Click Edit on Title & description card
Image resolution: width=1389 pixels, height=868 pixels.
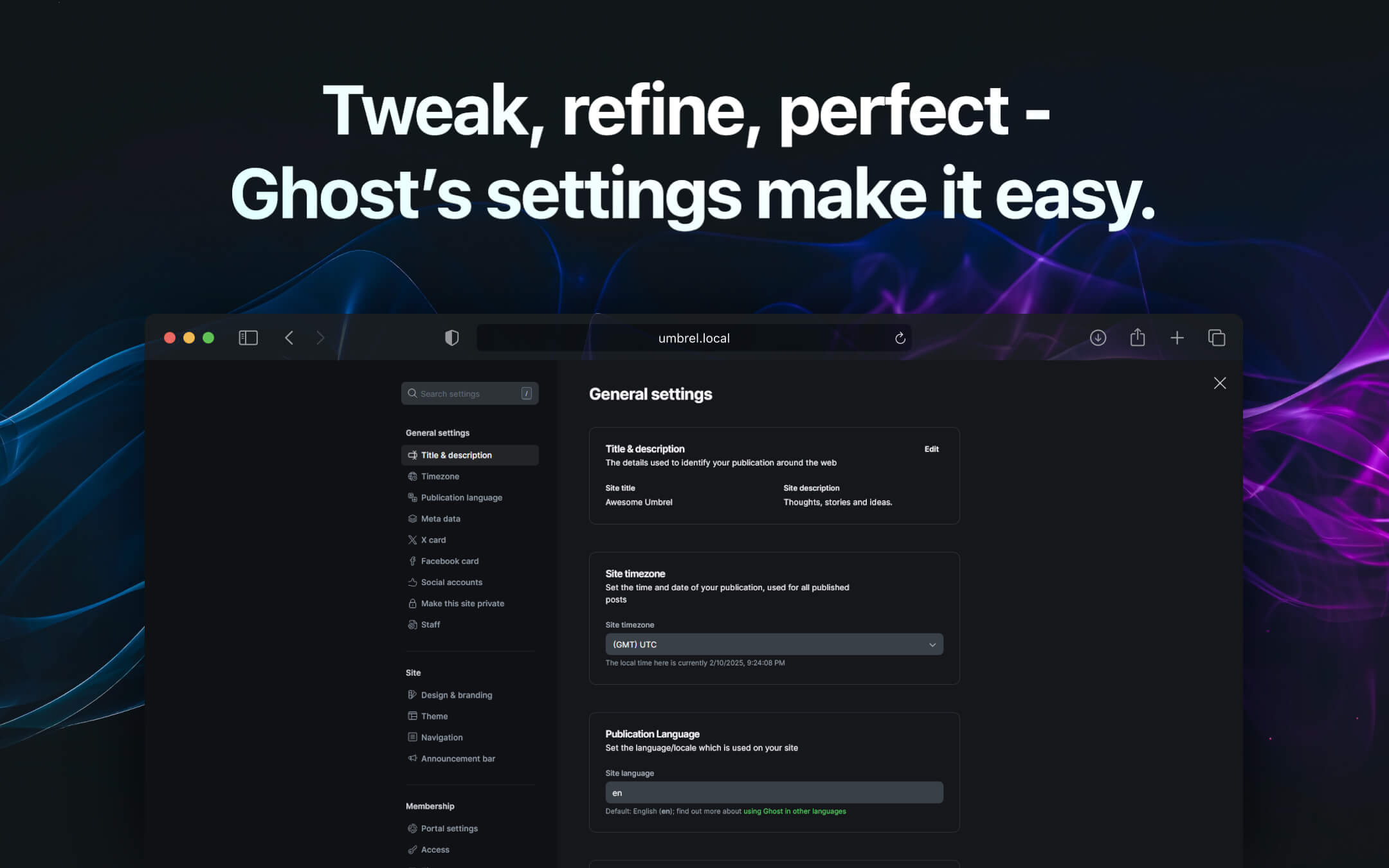pyautogui.click(x=931, y=449)
